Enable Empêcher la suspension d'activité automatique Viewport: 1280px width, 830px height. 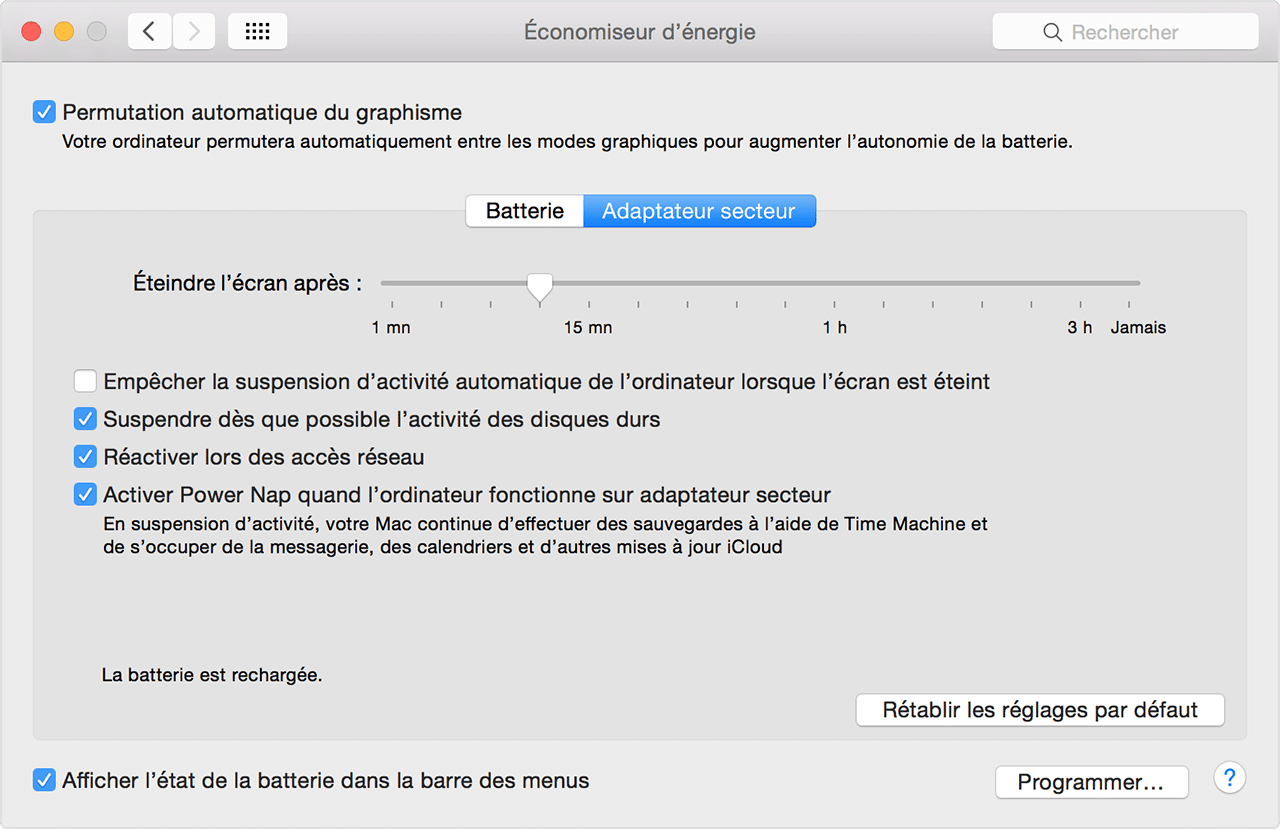tap(85, 381)
